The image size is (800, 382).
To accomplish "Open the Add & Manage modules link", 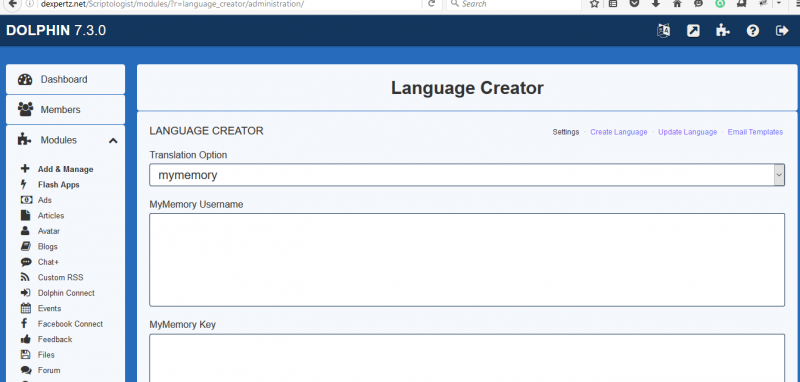I will pos(65,169).
